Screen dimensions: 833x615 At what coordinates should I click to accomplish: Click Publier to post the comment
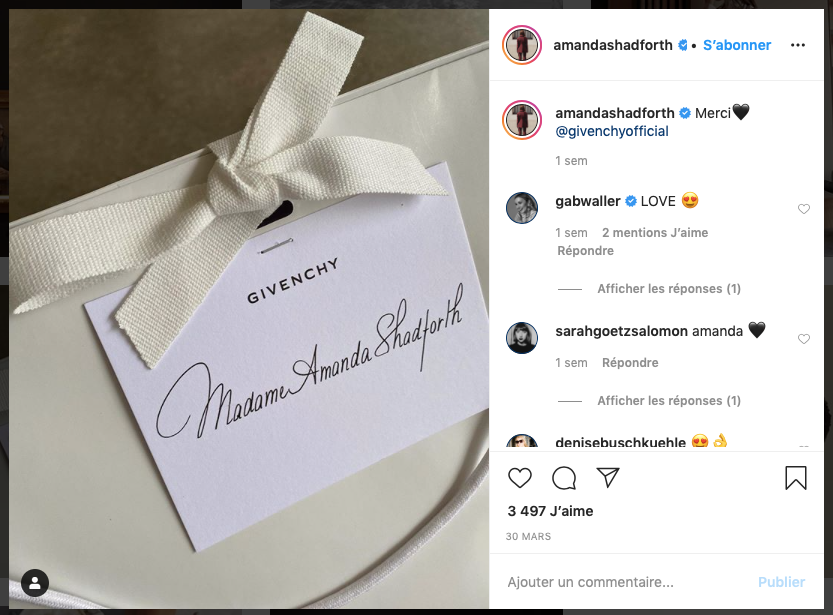781,582
